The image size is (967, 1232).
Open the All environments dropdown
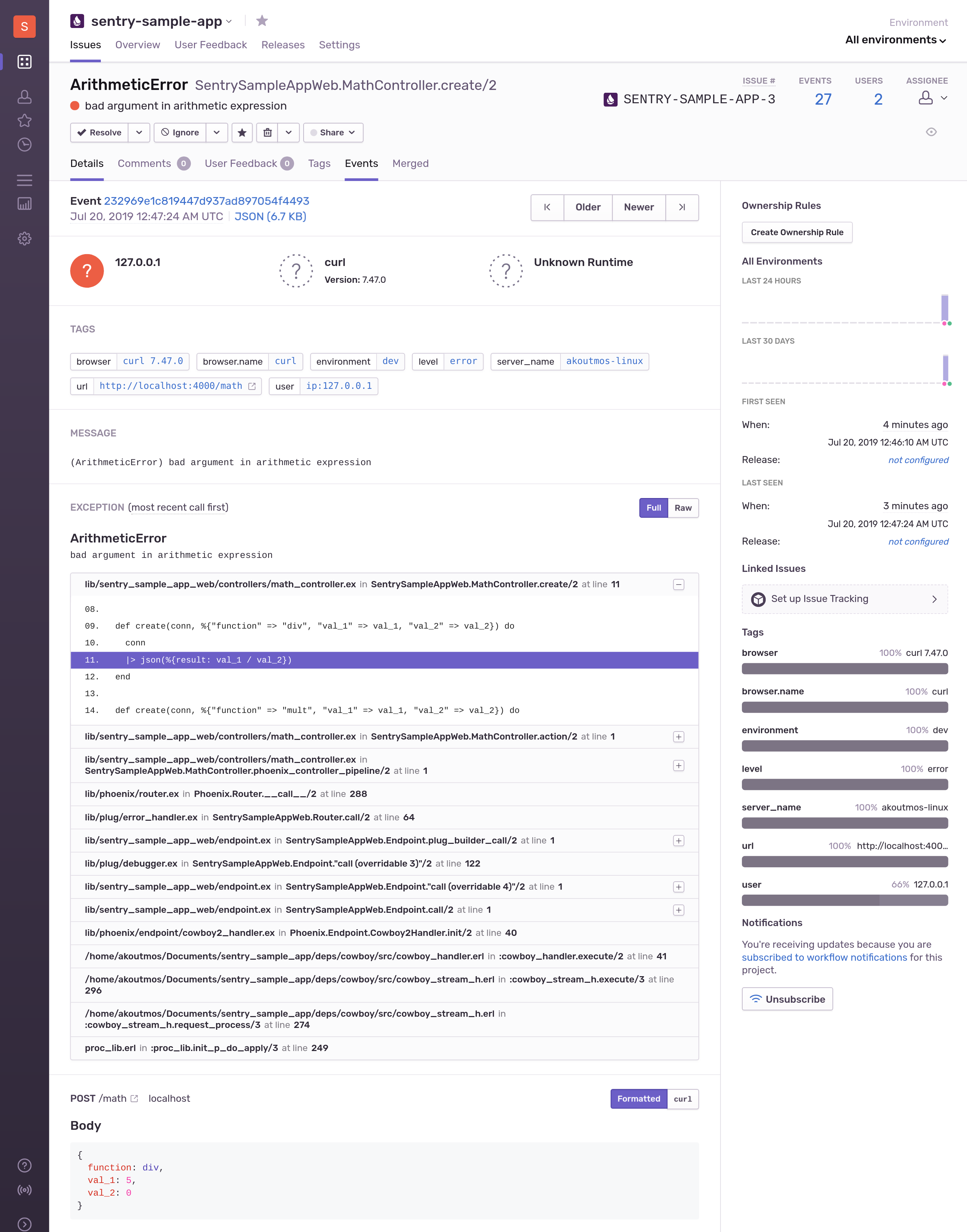pyautogui.click(x=896, y=40)
